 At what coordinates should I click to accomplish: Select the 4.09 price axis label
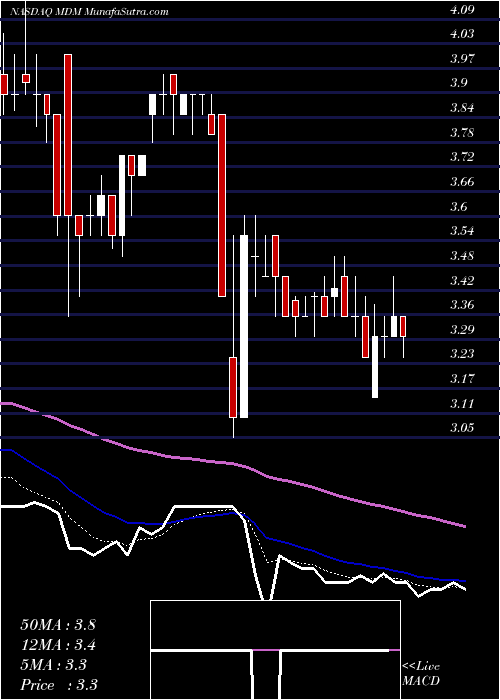click(x=461, y=10)
